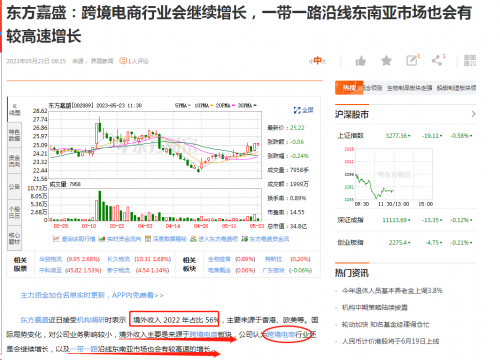This screenshot has width=500, height=360.
Task: Open 东方嘉盛资金流 link under chart
Action: tap(265, 239)
